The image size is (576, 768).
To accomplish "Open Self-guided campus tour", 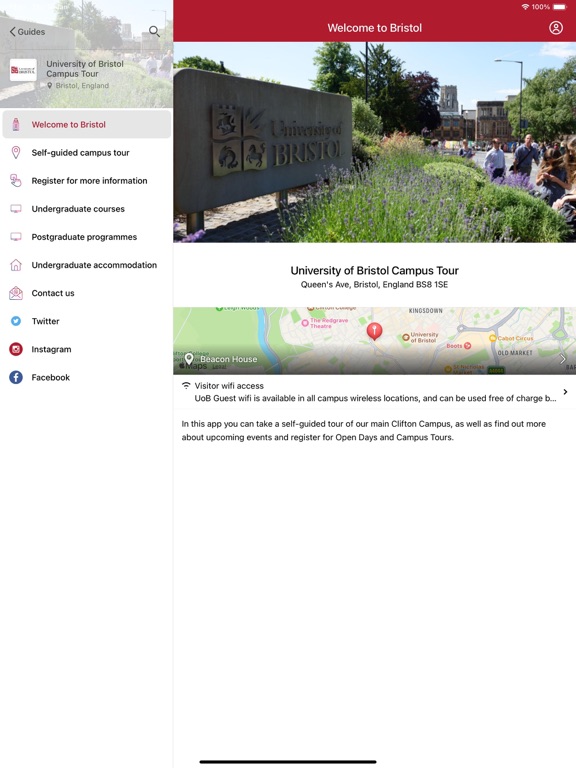I will point(87,152).
